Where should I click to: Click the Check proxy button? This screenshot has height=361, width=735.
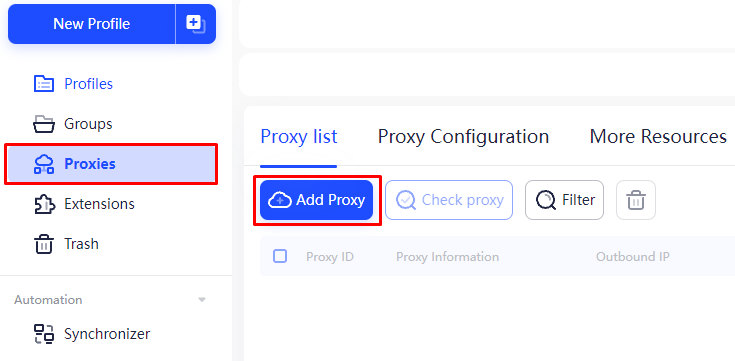[x=449, y=200]
